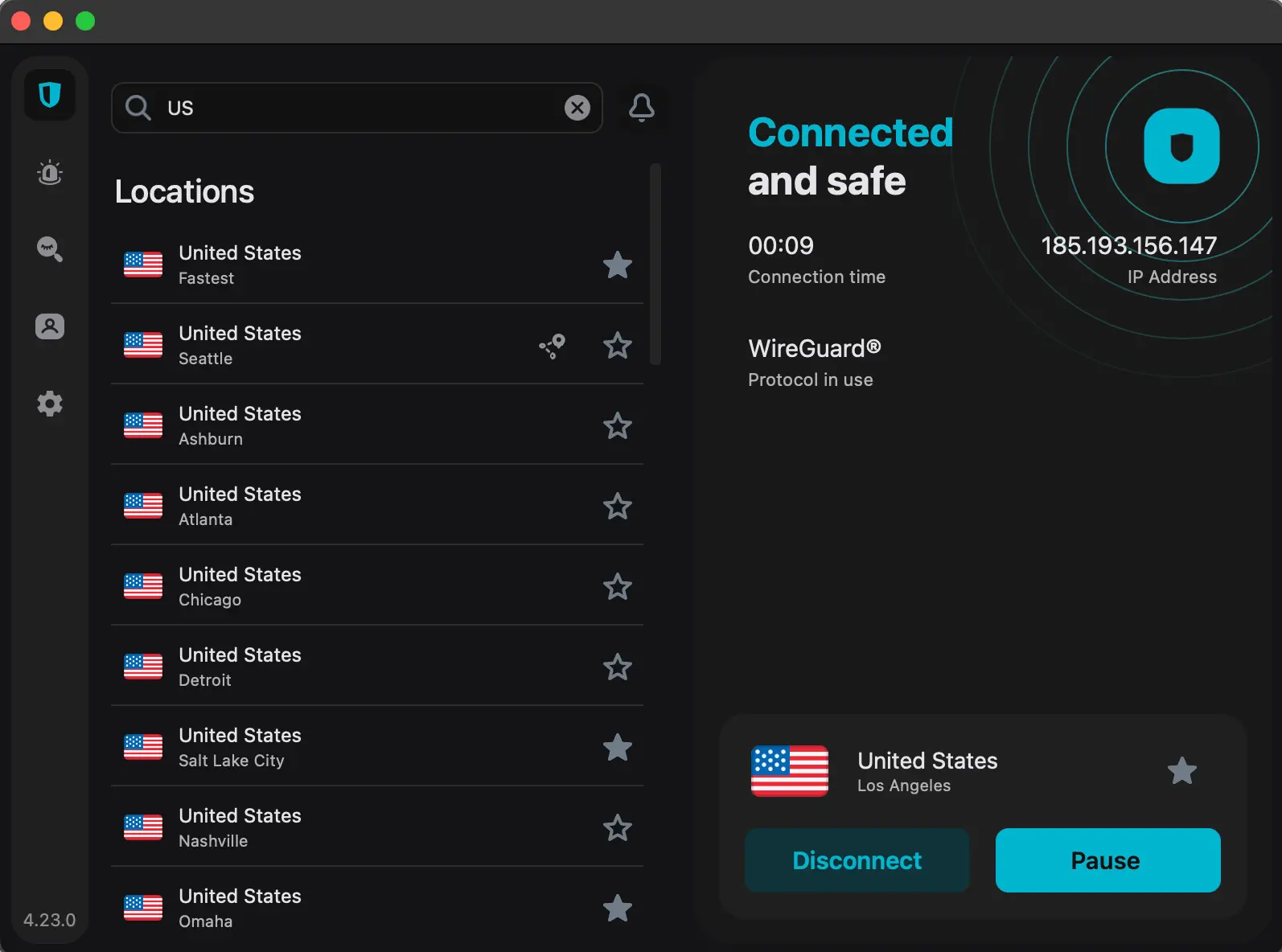Click the locations list scrollbar

coord(655,265)
